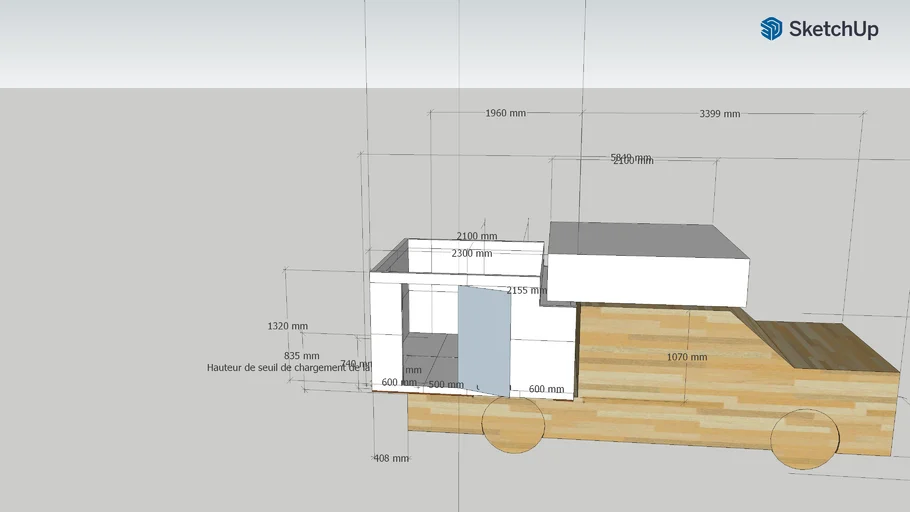This screenshot has height=512, width=910.
Task: Click the 1070 mm height dimension
Action: (x=687, y=357)
